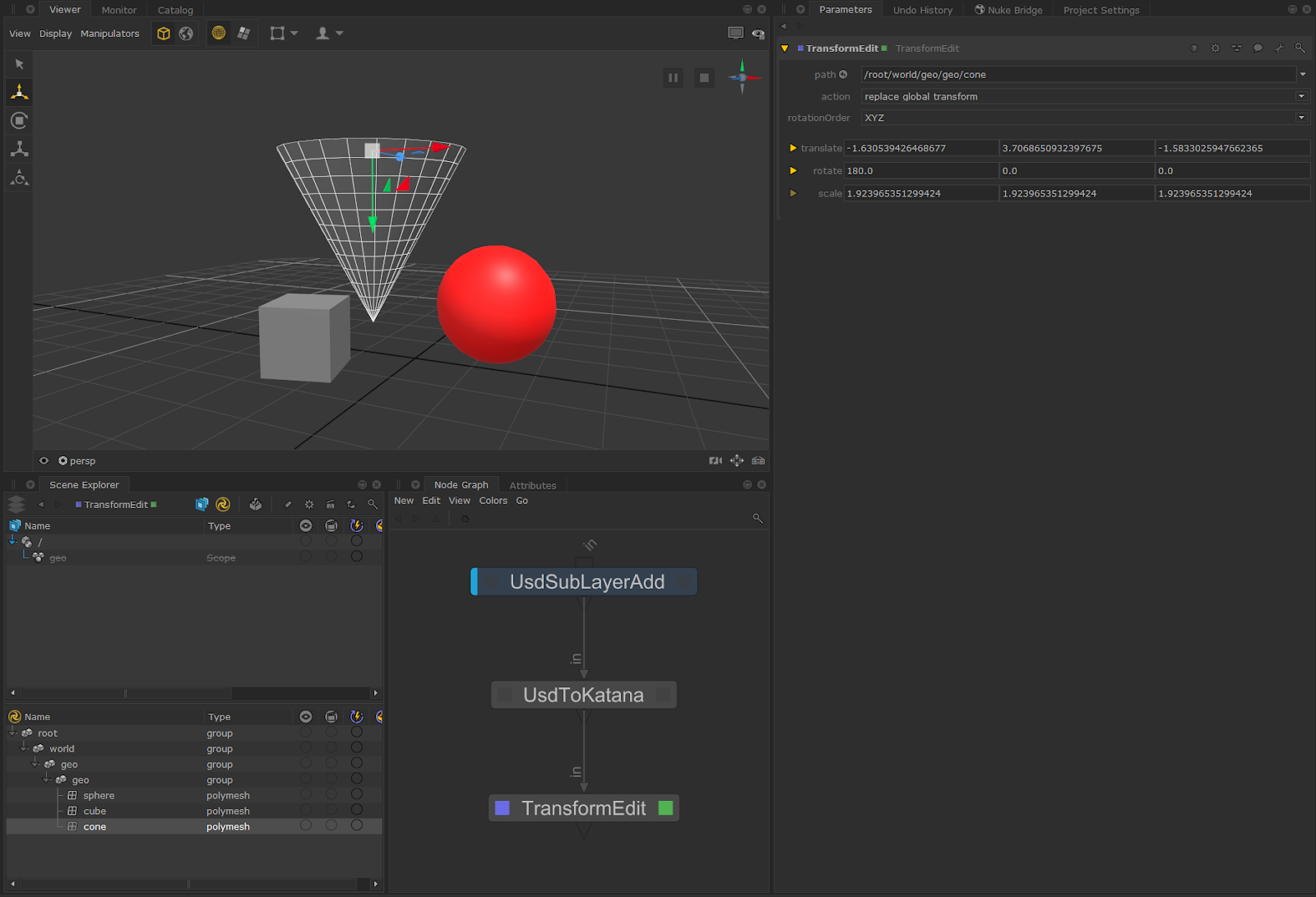1316x897 pixels.
Task: Select the UsdToKatana node
Action: click(x=583, y=695)
